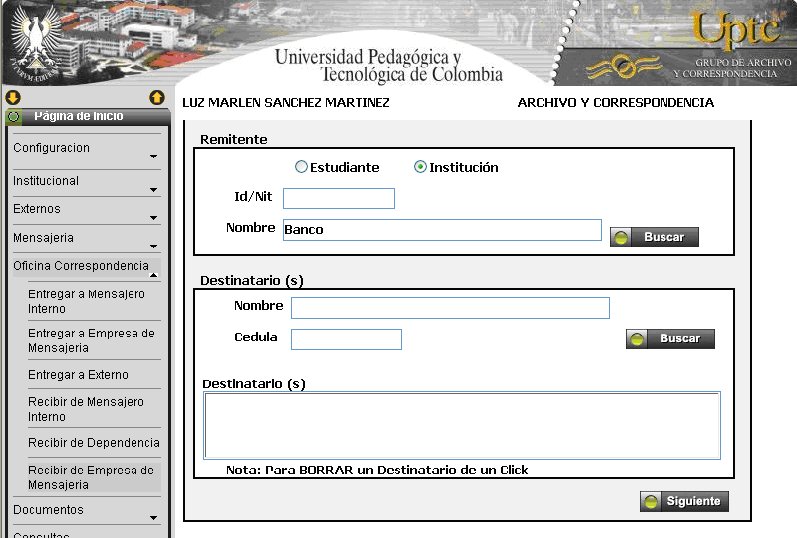Click the yellow up-arrow icon above the menu

pyautogui.click(x=157, y=97)
